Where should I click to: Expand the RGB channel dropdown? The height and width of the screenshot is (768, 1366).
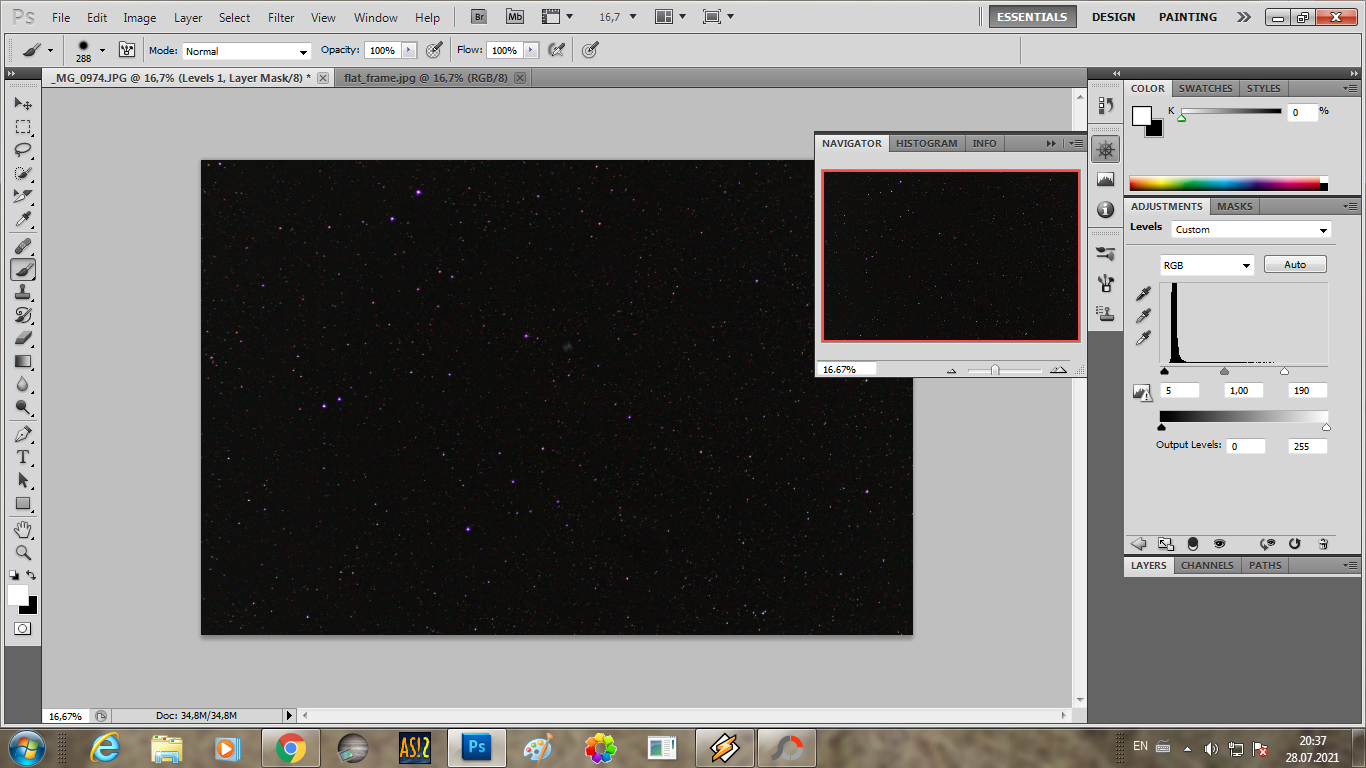[1206, 265]
